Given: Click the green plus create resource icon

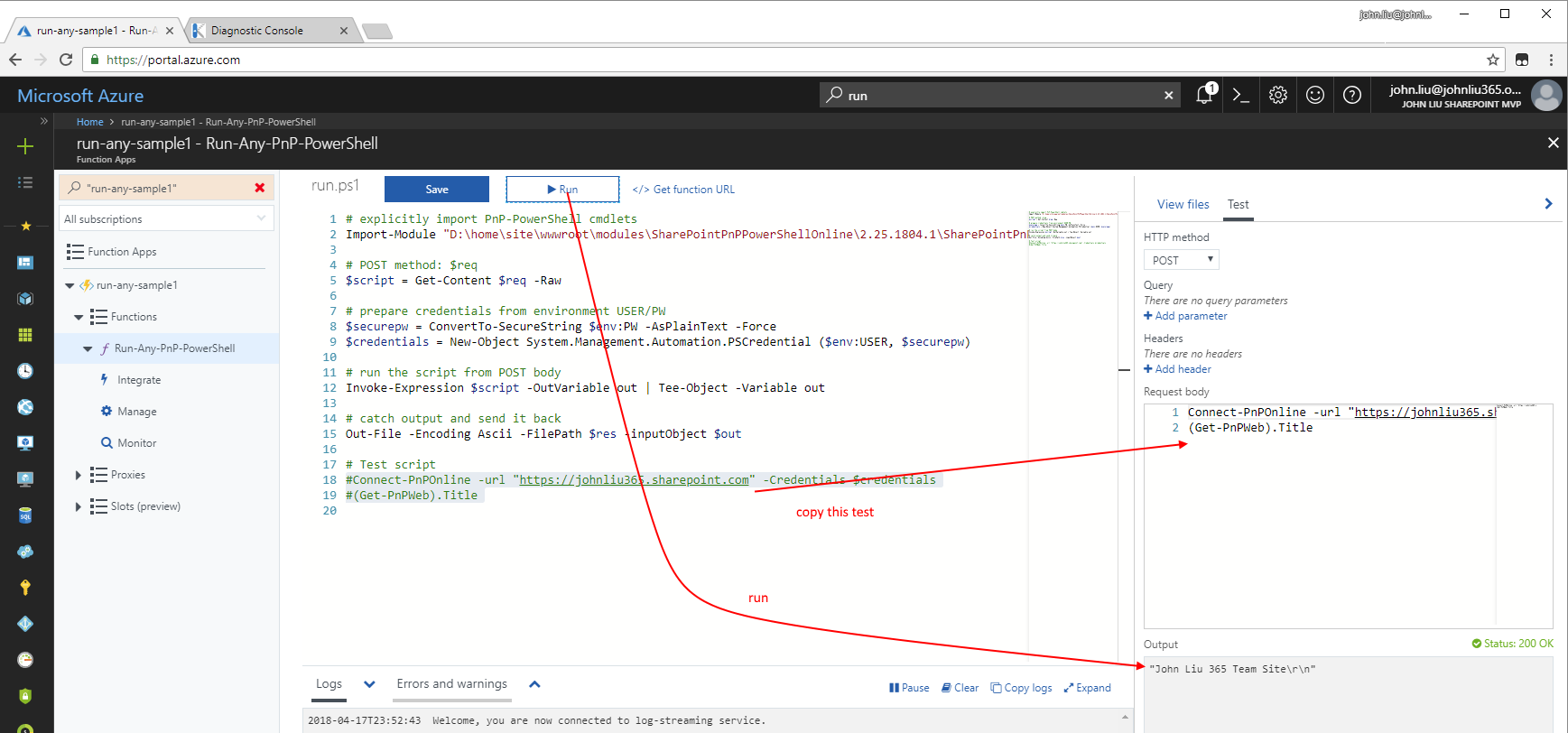Looking at the screenshot, I should pyautogui.click(x=25, y=146).
